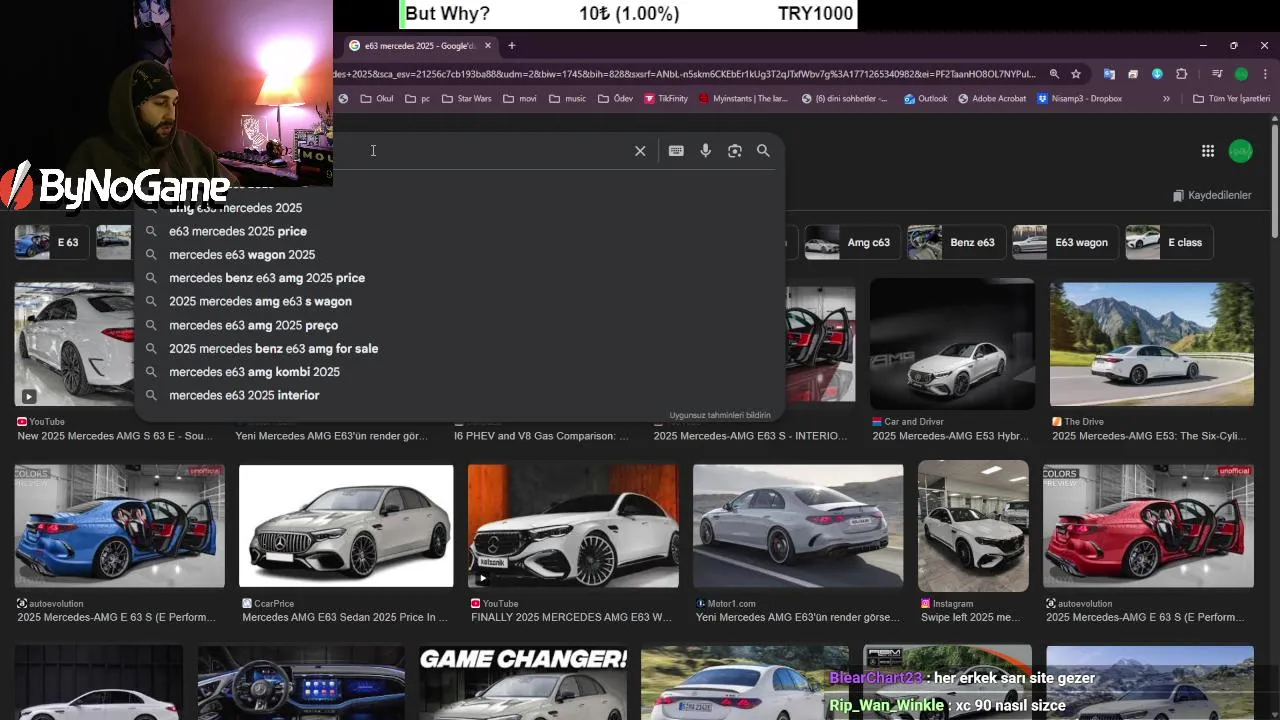Open the Car and Driver AMG E53 image
The width and height of the screenshot is (1280, 720).
[952, 344]
